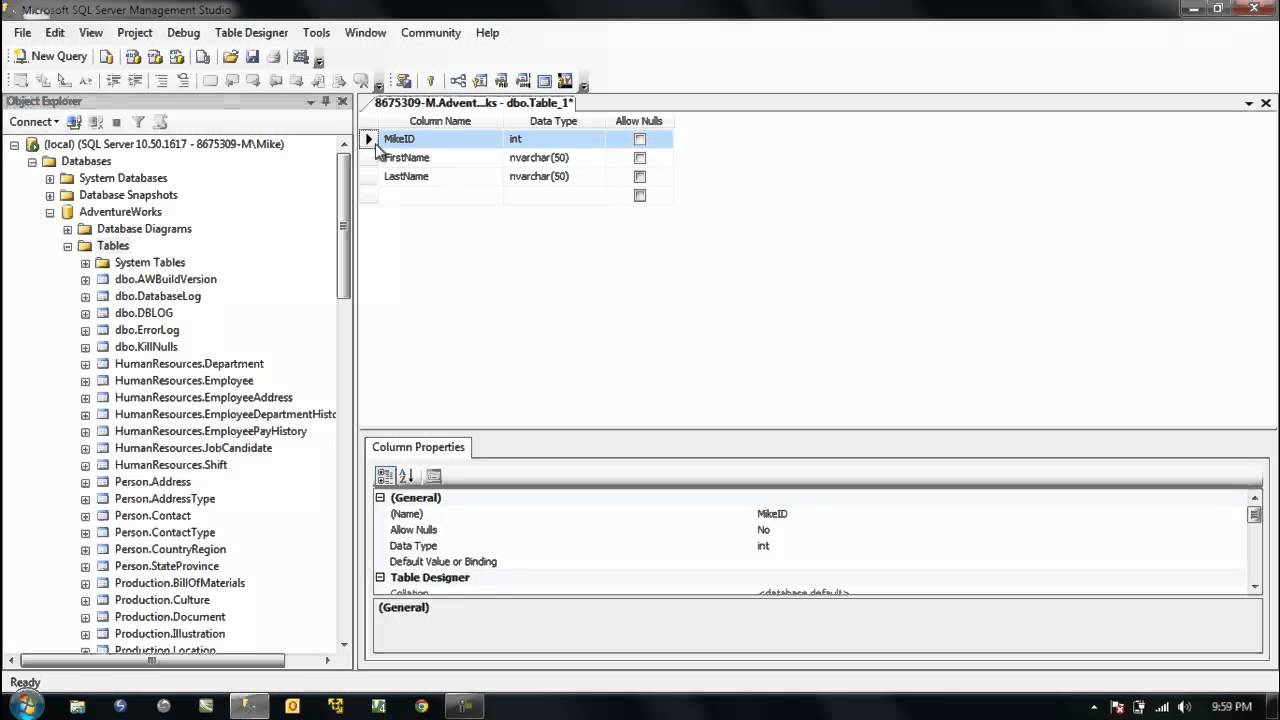Screen dimensions: 1280x720
Task: Click the Relationships toolbar icon
Action: click(458, 81)
